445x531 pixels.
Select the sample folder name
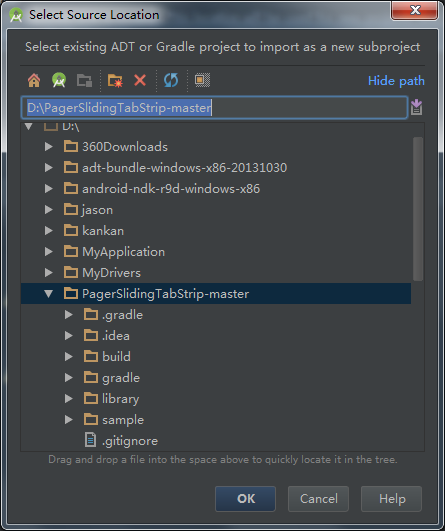click(123, 420)
